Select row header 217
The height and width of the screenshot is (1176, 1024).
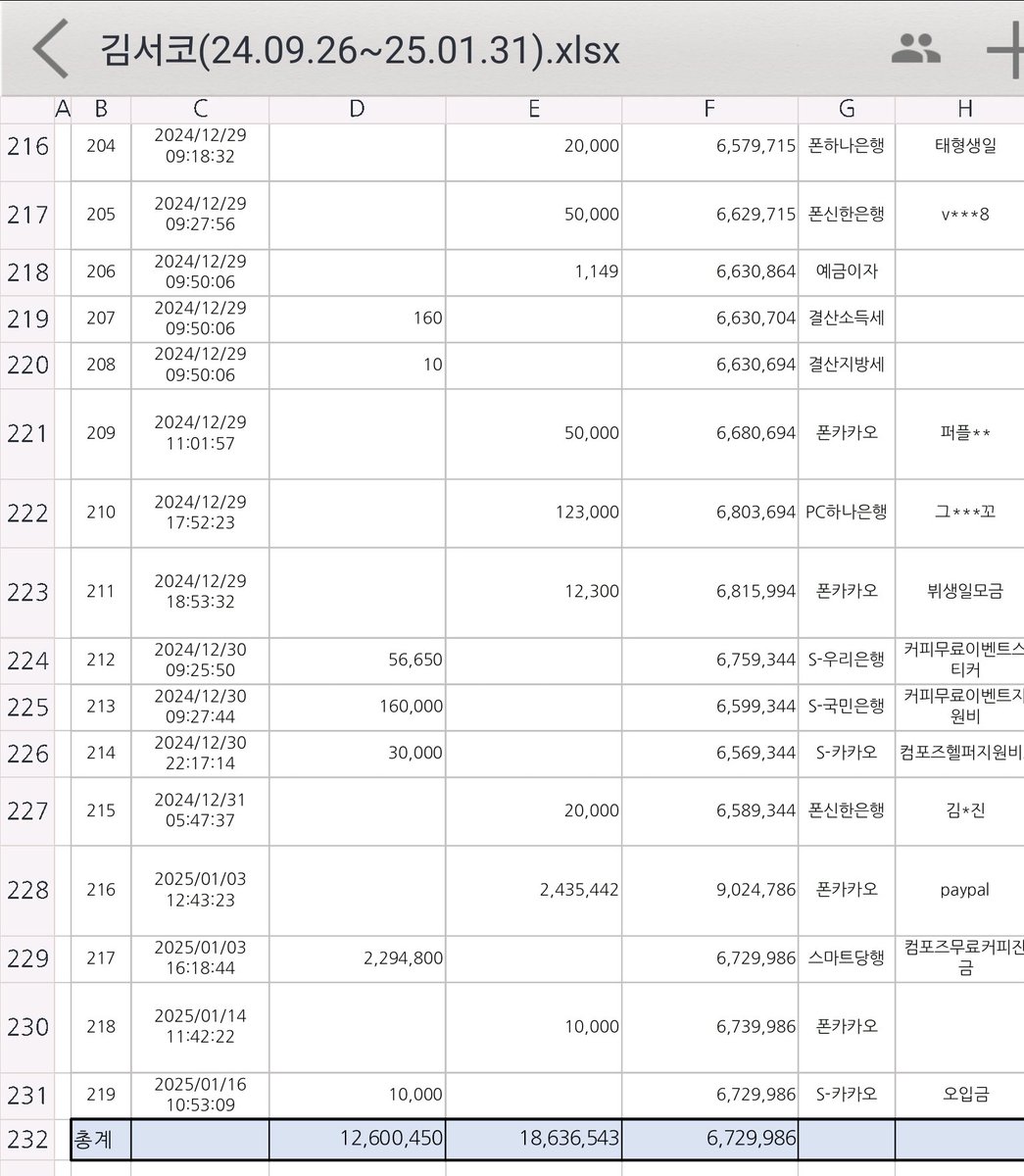pyautogui.click(x=27, y=215)
